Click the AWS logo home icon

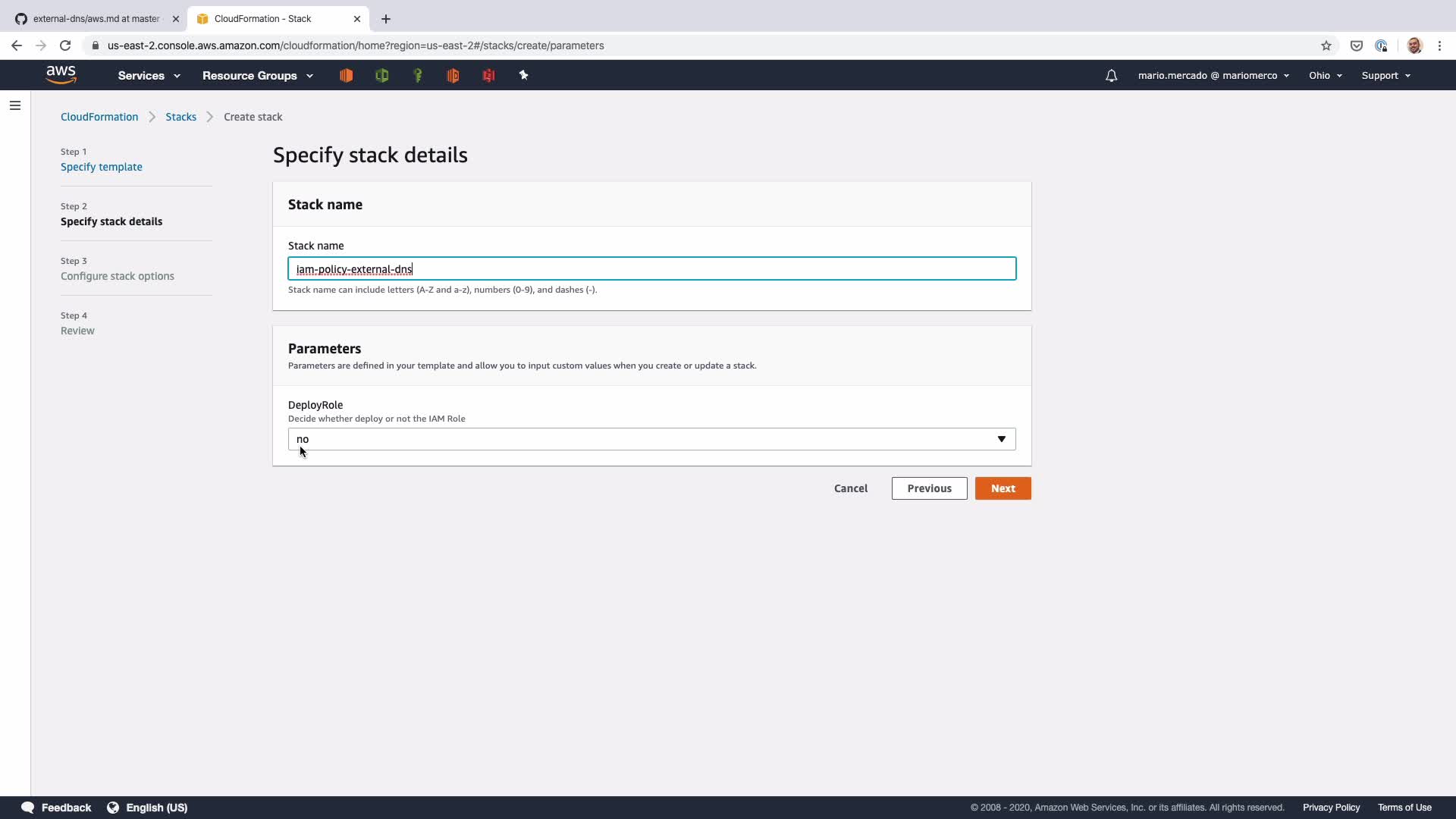[x=61, y=74]
